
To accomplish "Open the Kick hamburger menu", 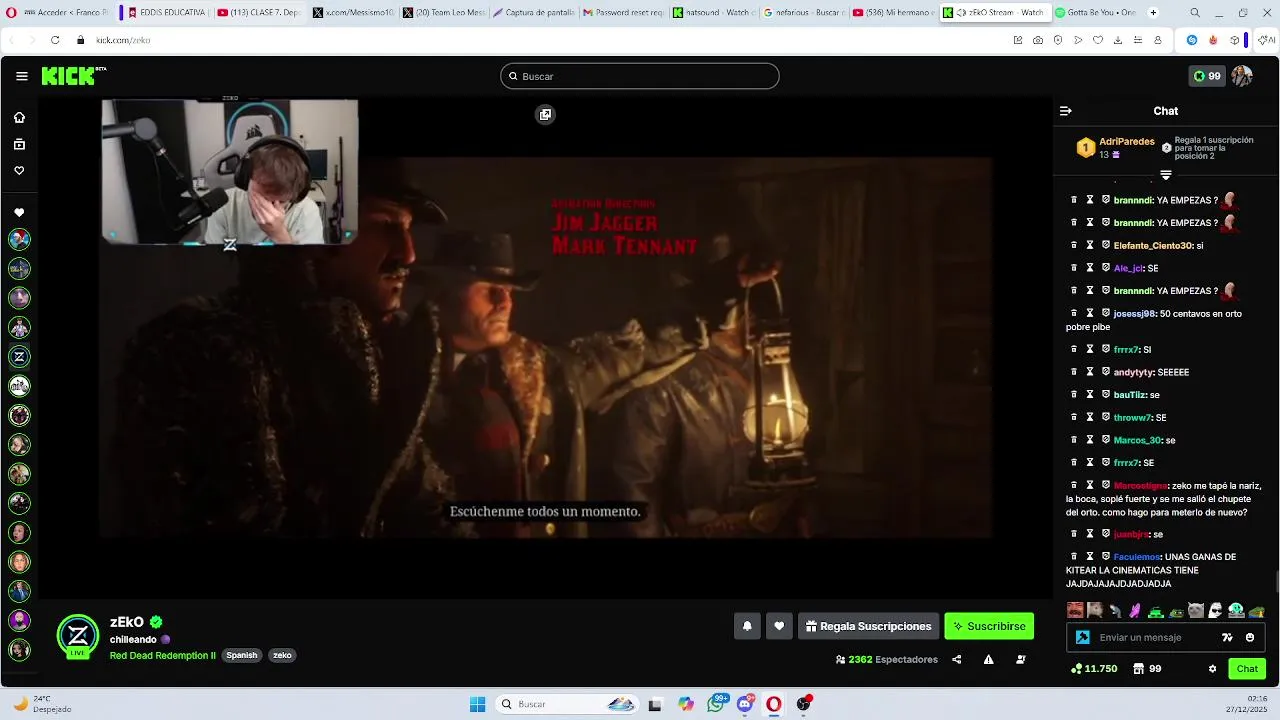I will [x=22, y=76].
